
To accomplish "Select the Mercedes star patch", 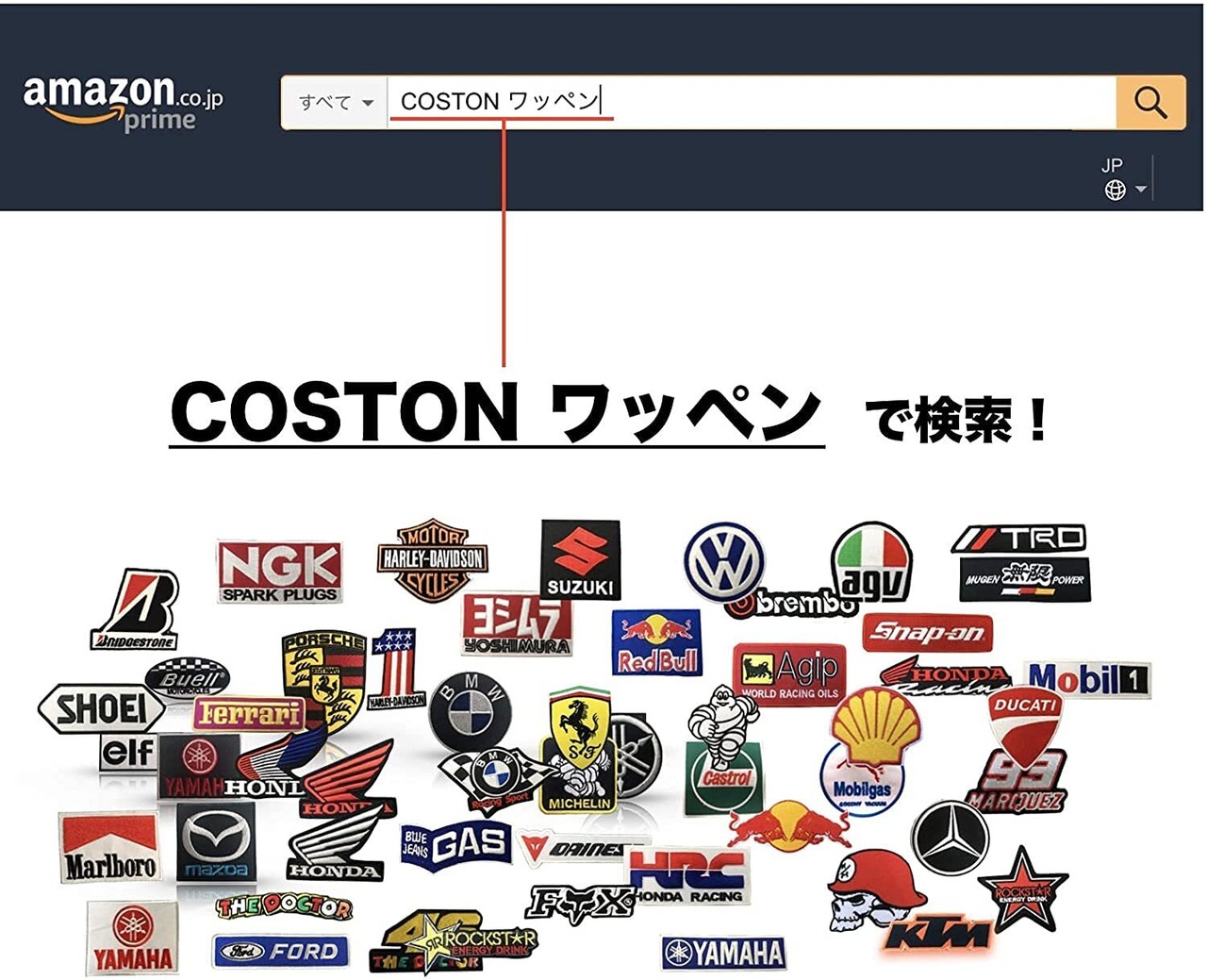I will (951, 838).
